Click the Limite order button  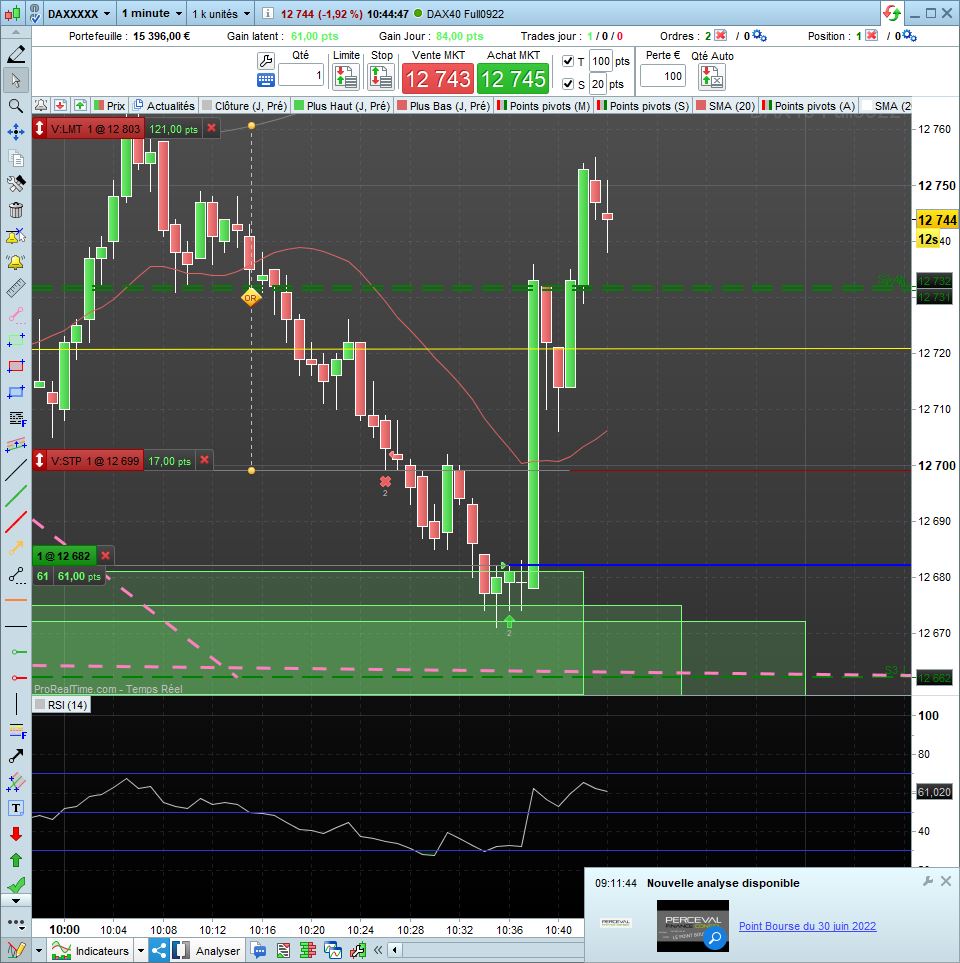point(346,77)
